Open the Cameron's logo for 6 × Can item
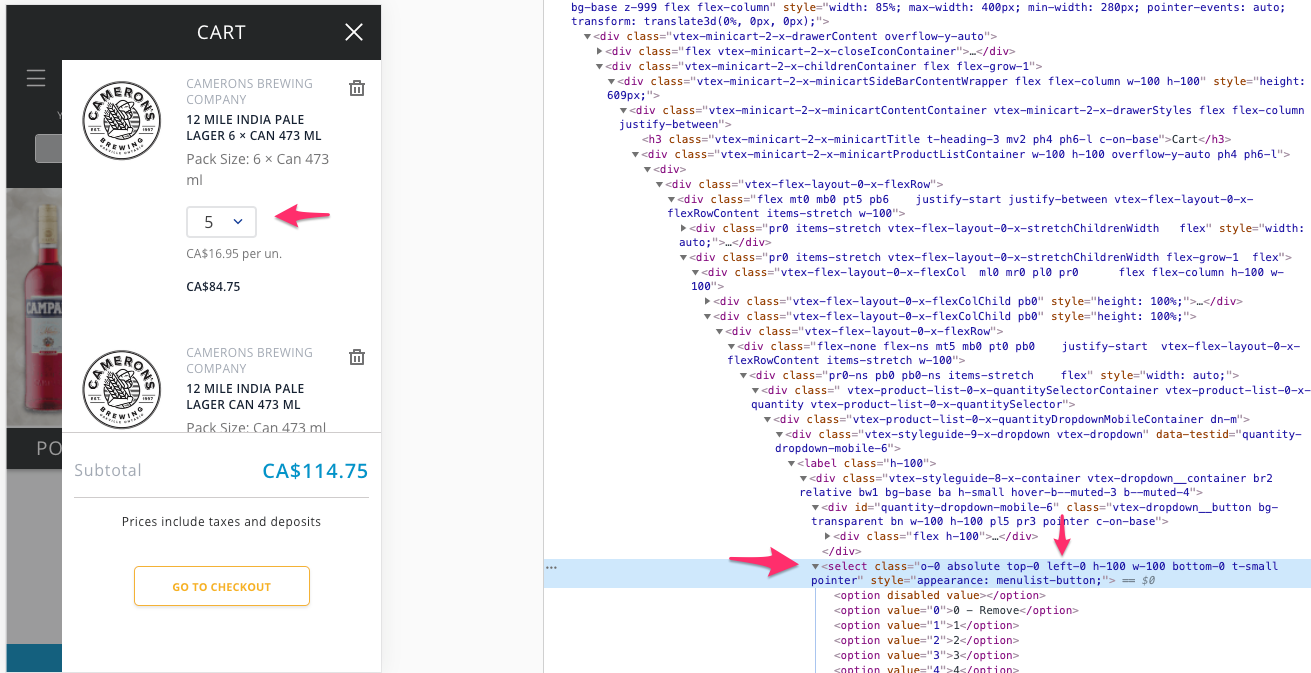 point(122,120)
